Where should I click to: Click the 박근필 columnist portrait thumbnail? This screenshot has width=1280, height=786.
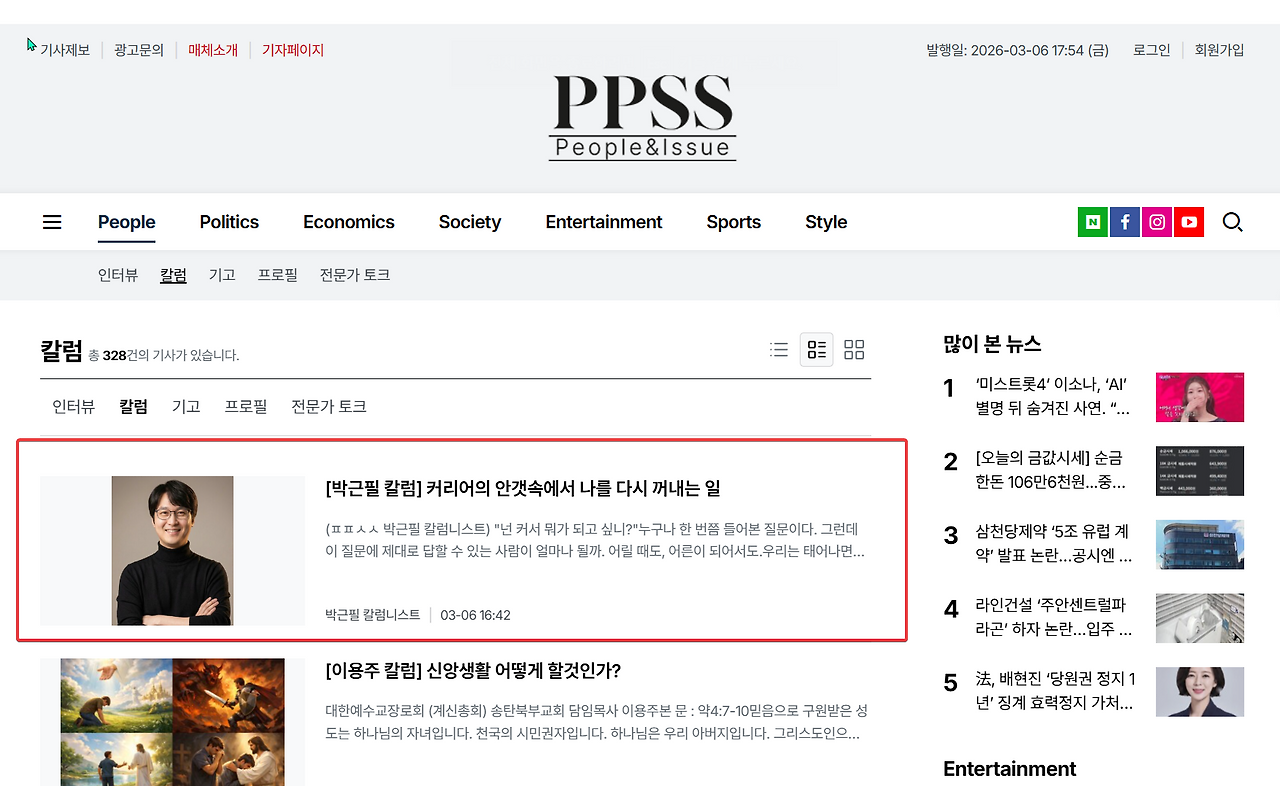point(172,551)
